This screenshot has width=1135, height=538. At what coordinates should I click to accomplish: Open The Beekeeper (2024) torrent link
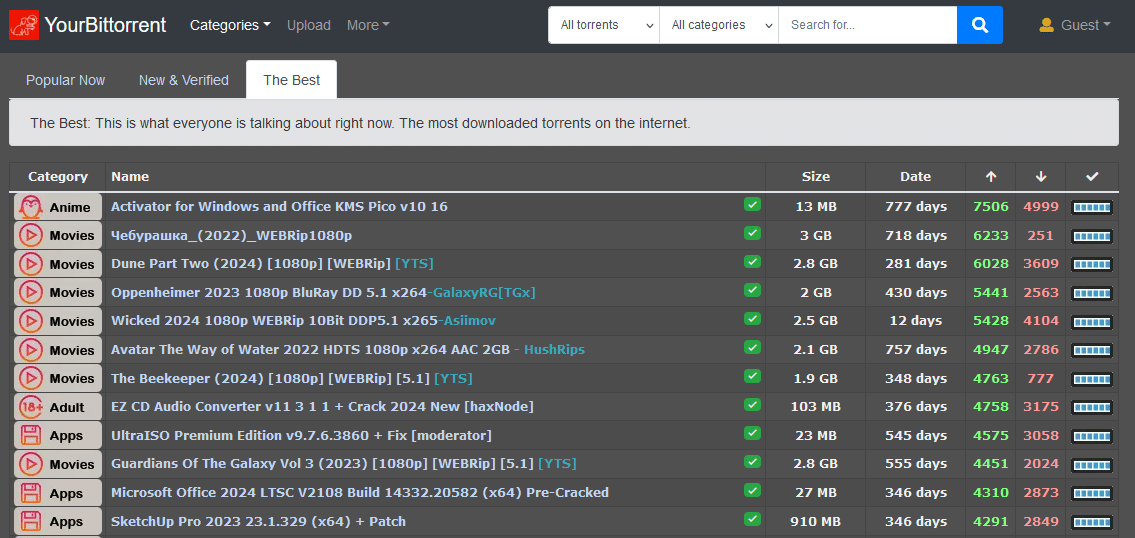click(292, 378)
